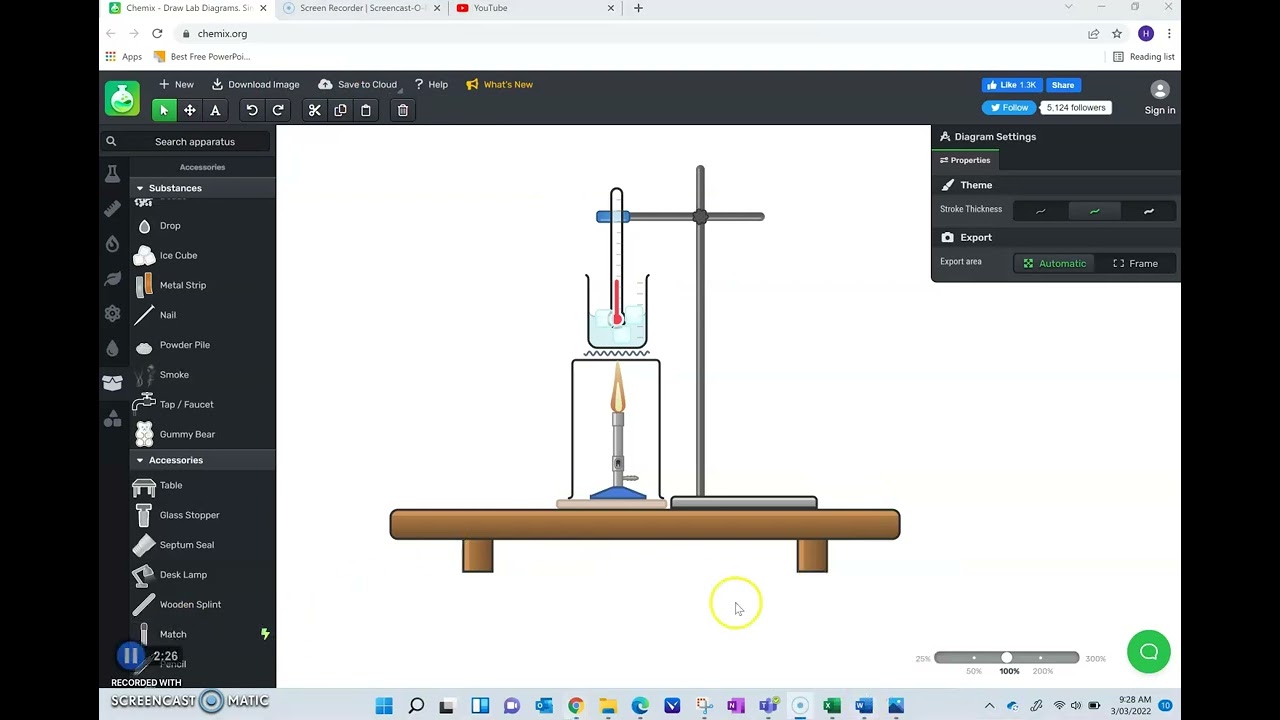This screenshot has height=720, width=1280.
Task: Open Excel from the taskbar
Action: pos(832,706)
